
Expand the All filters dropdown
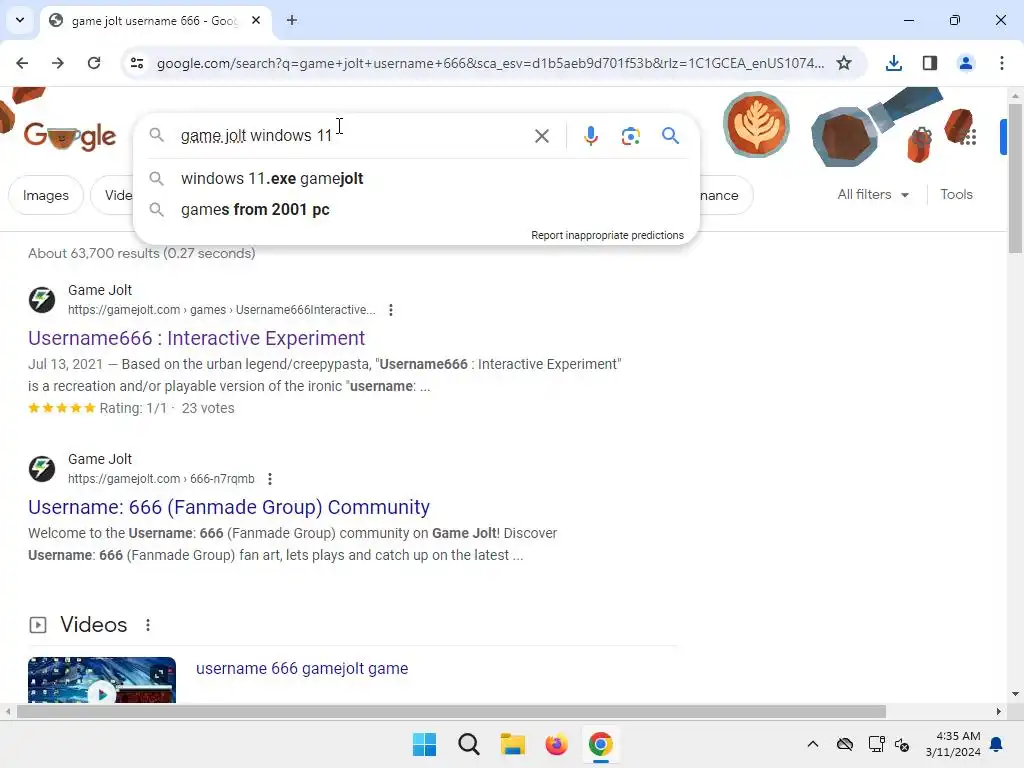coord(873,195)
